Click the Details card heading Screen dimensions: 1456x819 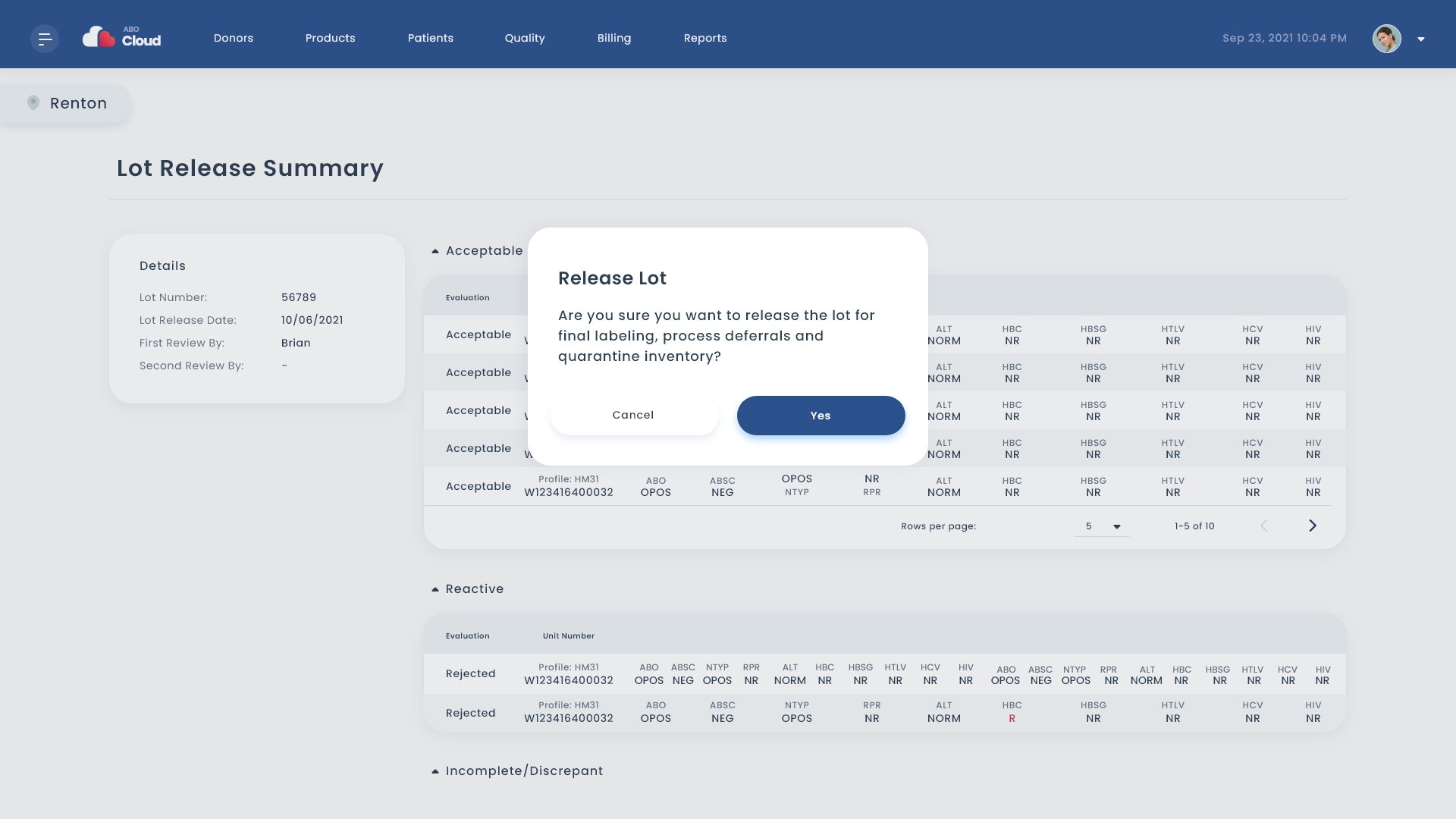(162, 266)
